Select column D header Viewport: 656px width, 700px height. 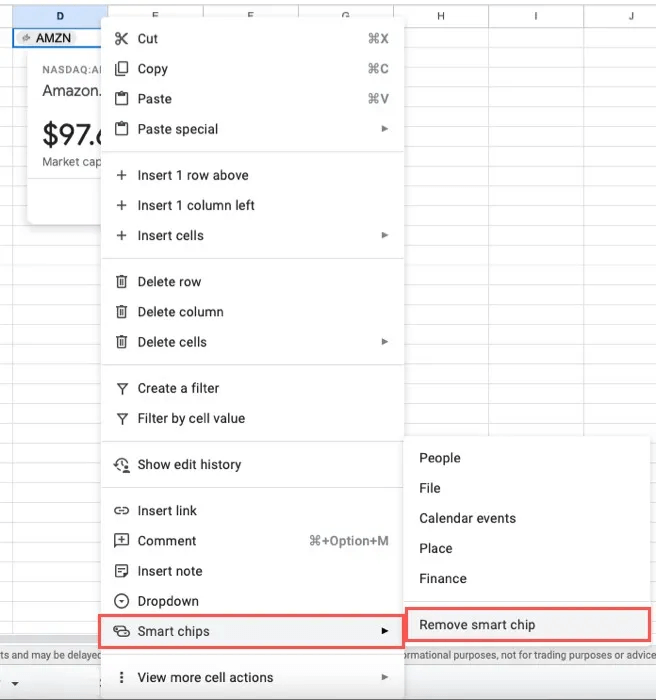click(x=60, y=16)
